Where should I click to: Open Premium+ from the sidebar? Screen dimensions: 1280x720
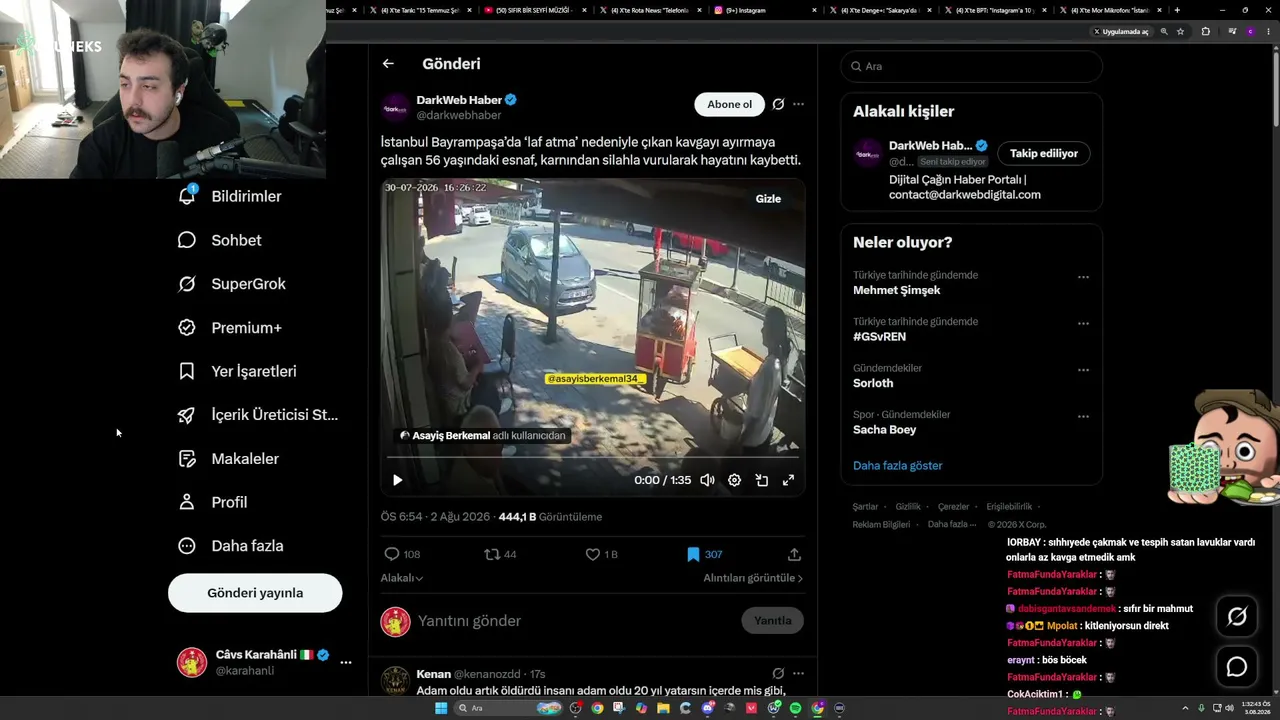pyautogui.click(x=230, y=328)
